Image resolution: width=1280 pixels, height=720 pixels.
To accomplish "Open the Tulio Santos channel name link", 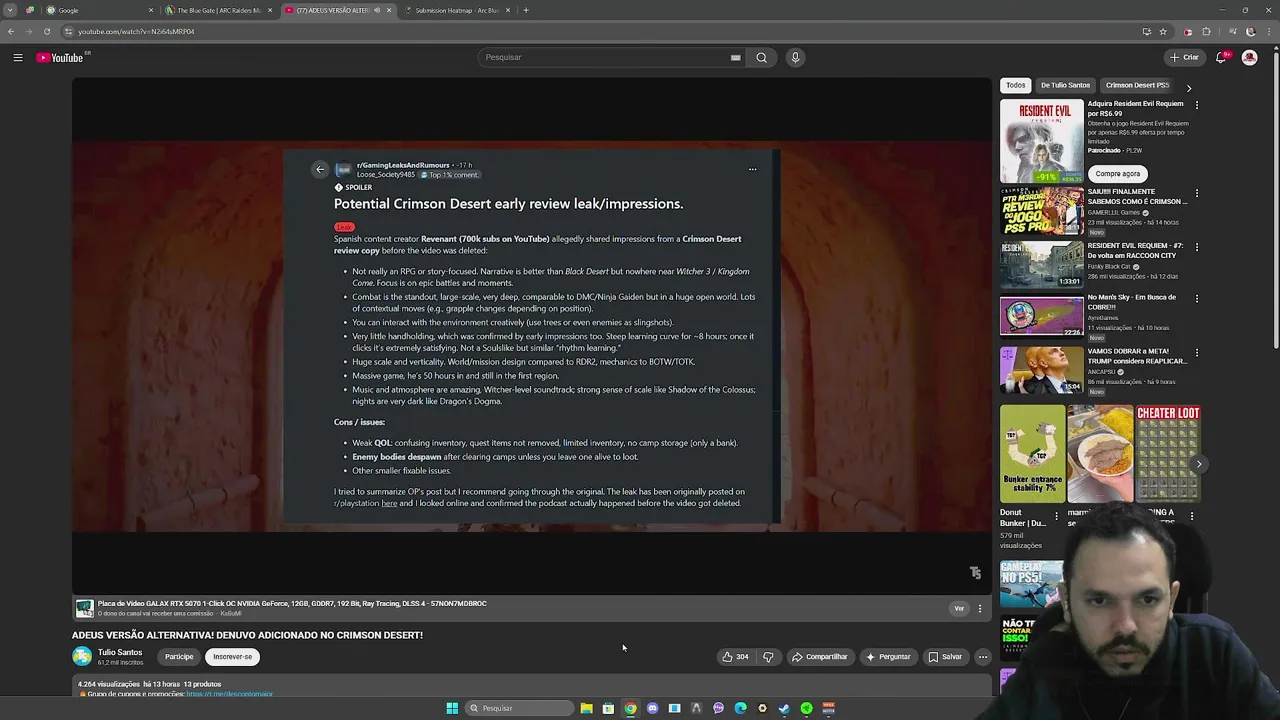I will pyautogui.click(x=120, y=652).
